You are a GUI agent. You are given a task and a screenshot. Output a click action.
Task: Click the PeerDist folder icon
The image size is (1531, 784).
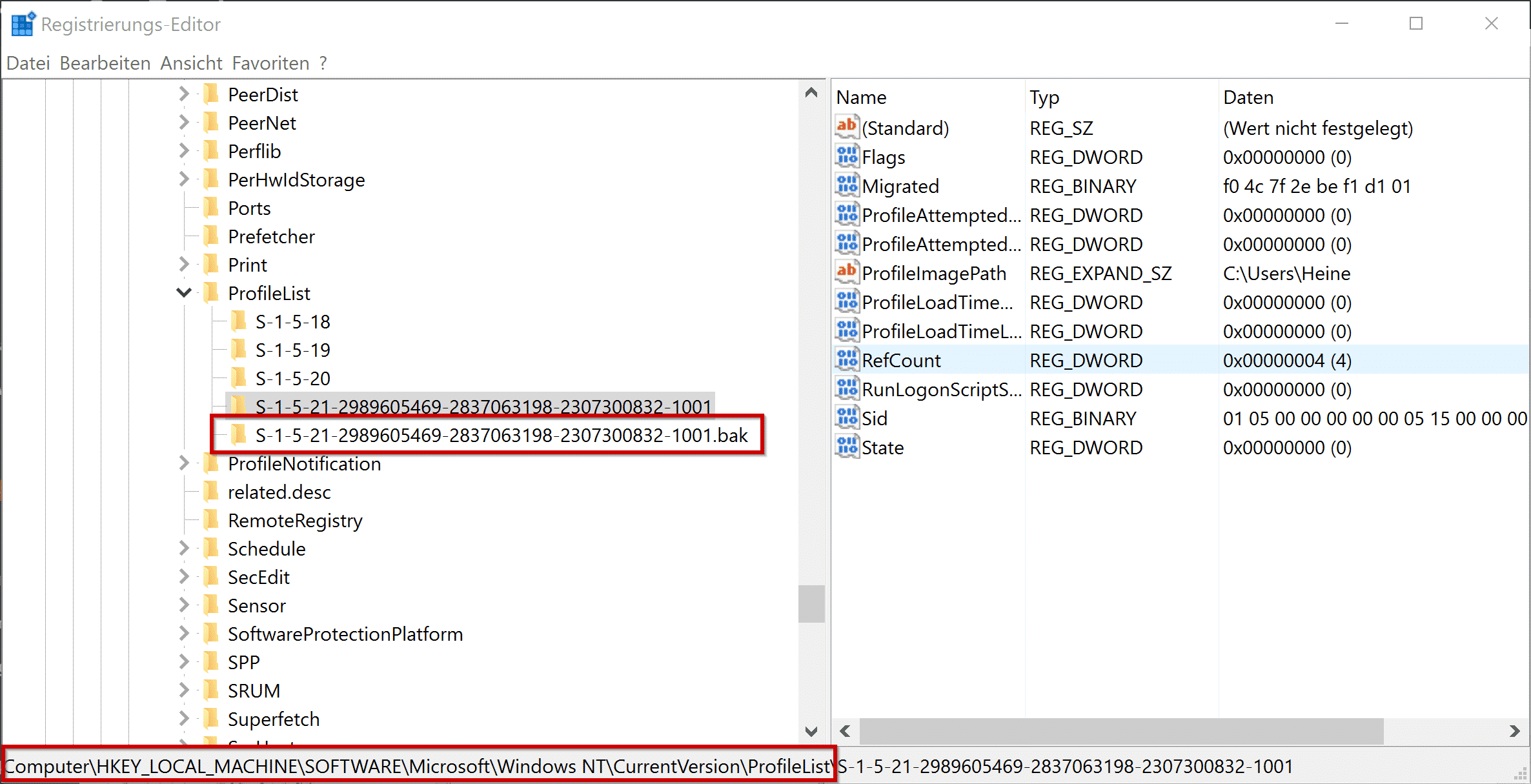211,94
